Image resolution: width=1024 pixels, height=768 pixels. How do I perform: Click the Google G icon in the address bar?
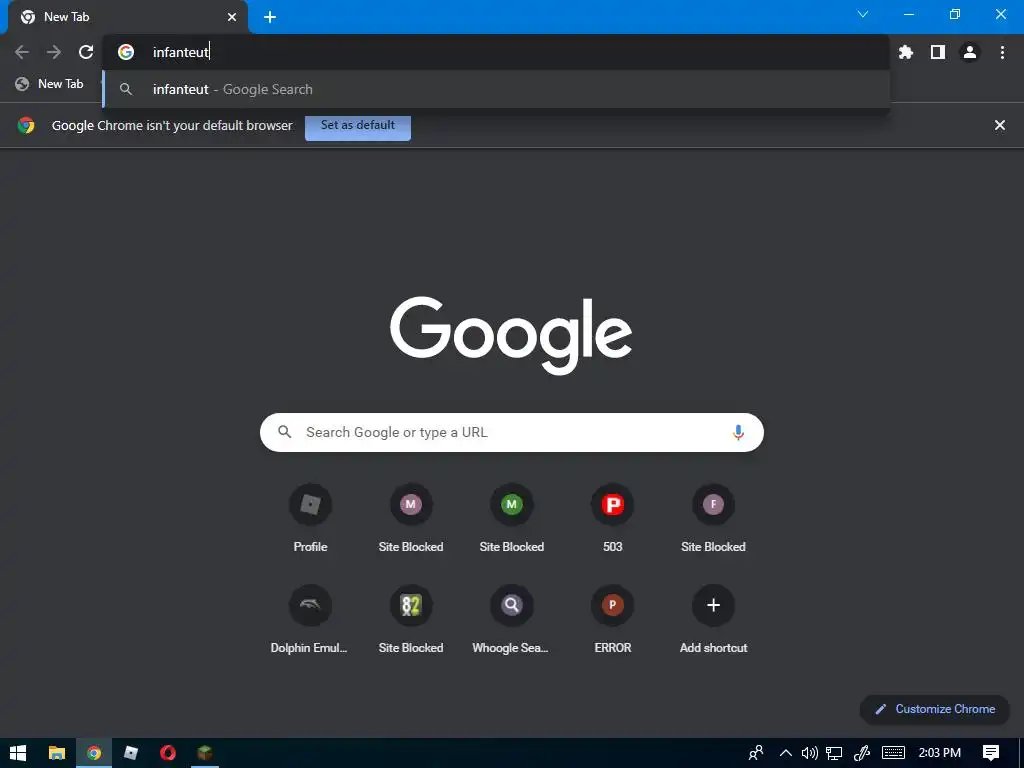pos(126,52)
